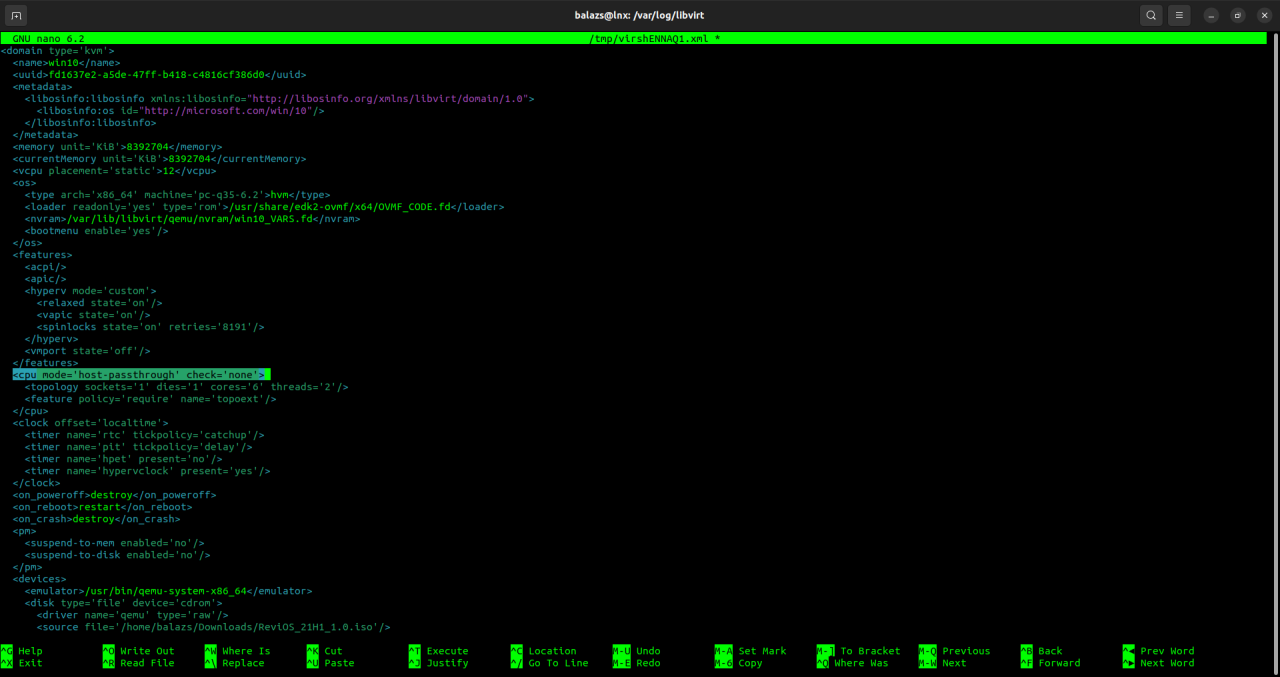Image resolution: width=1280 pixels, height=677 pixels.
Task: Click the vapic state='on' line
Action: [93, 315]
